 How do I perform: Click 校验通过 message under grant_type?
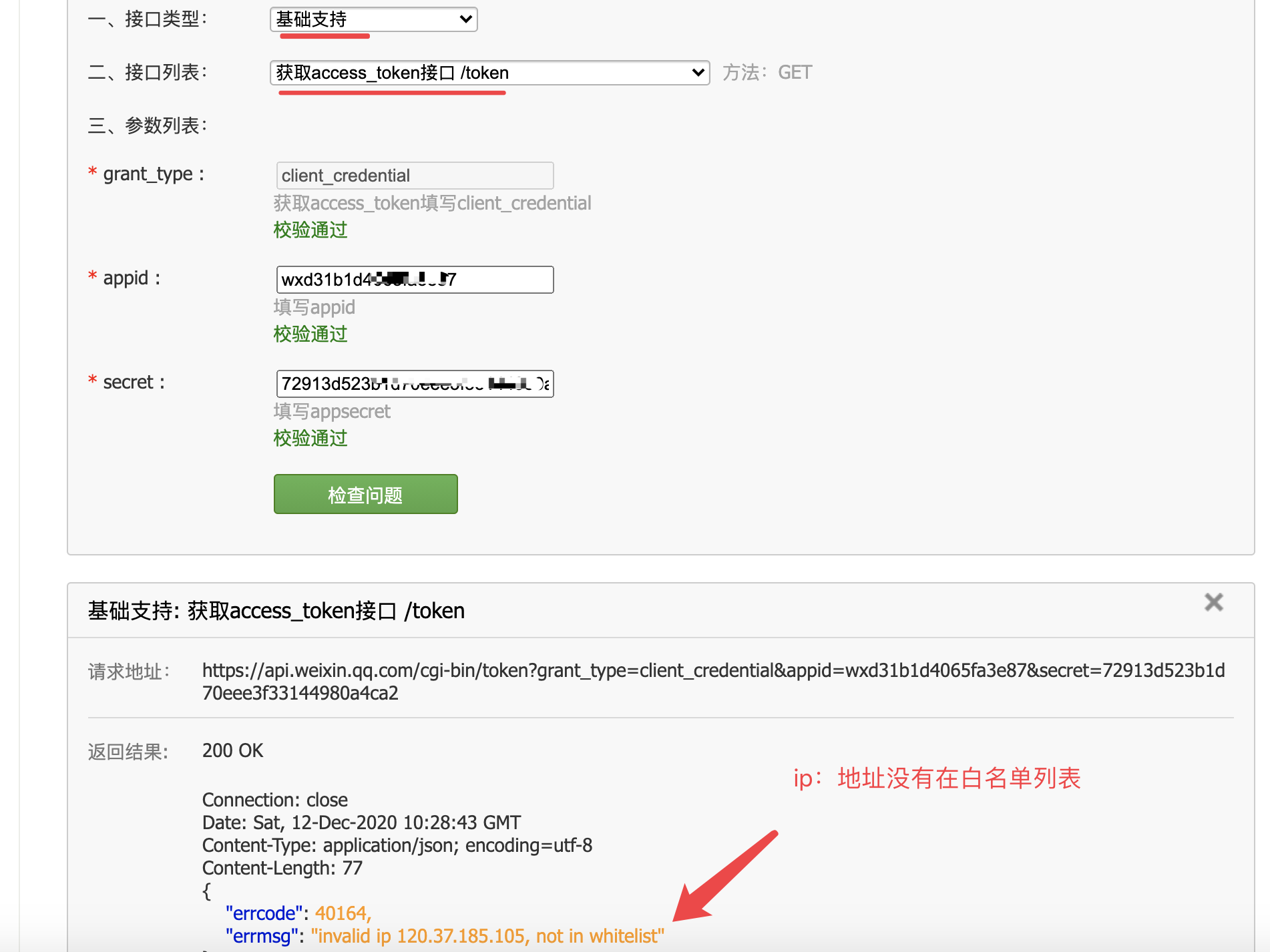pyautogui.click(x=310, y=230)
